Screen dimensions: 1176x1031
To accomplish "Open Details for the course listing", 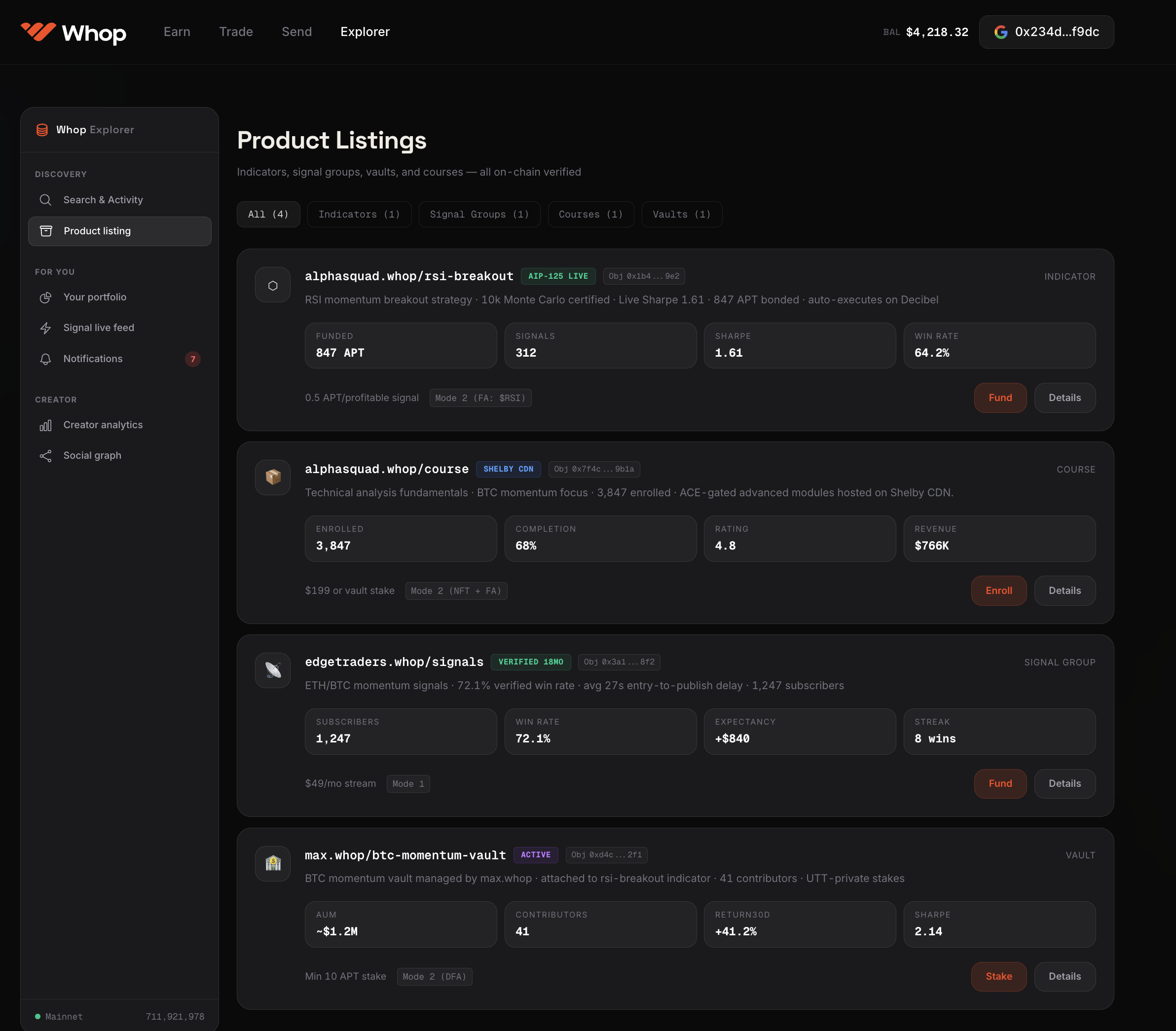I will (1065, 590).
